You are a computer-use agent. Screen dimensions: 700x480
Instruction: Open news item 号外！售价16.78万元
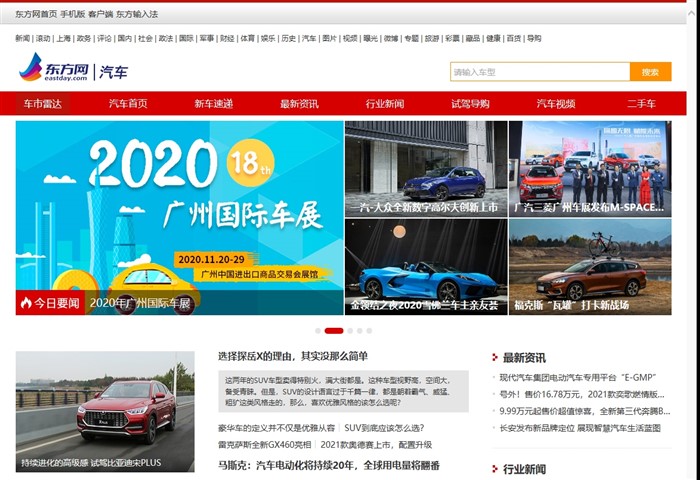point(582,394)
